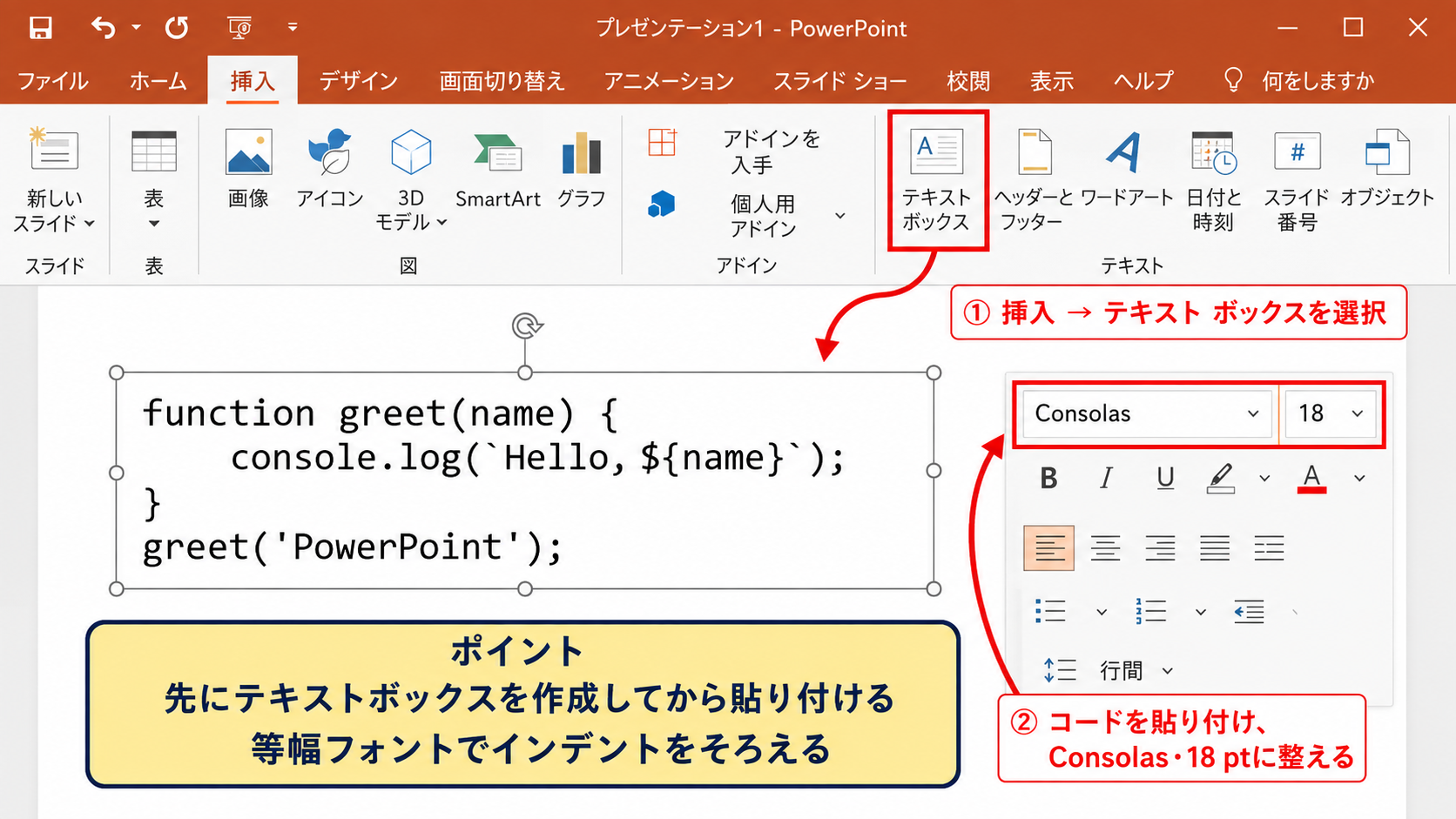Image resolution: width=1456 pixels, height=819 pixels.
Task: Add a new slide with 新しいスライド icon
Action: 54,150
